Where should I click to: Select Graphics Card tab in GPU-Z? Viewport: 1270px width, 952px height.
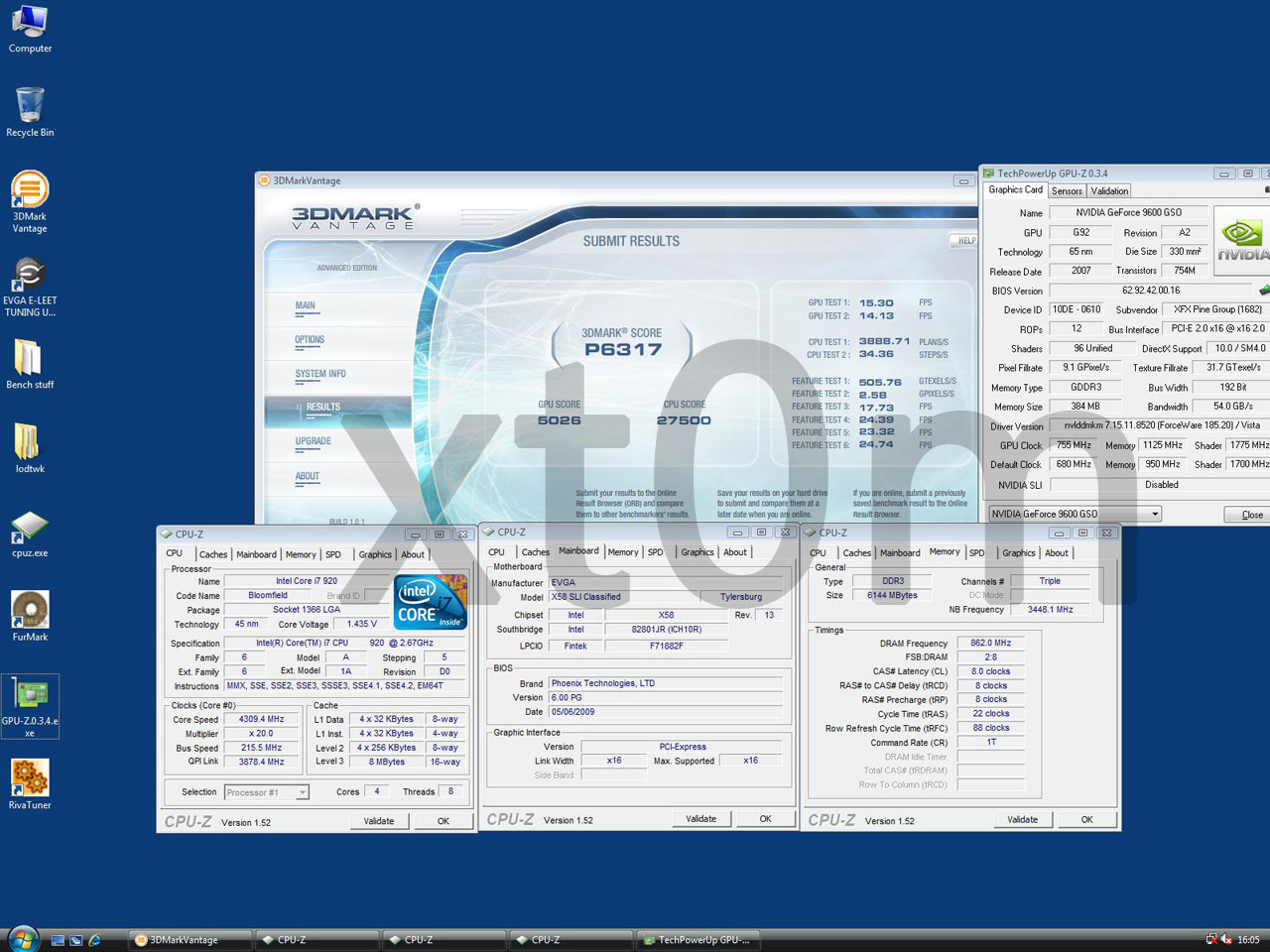pyautogui.click(x=1015, y=189)
